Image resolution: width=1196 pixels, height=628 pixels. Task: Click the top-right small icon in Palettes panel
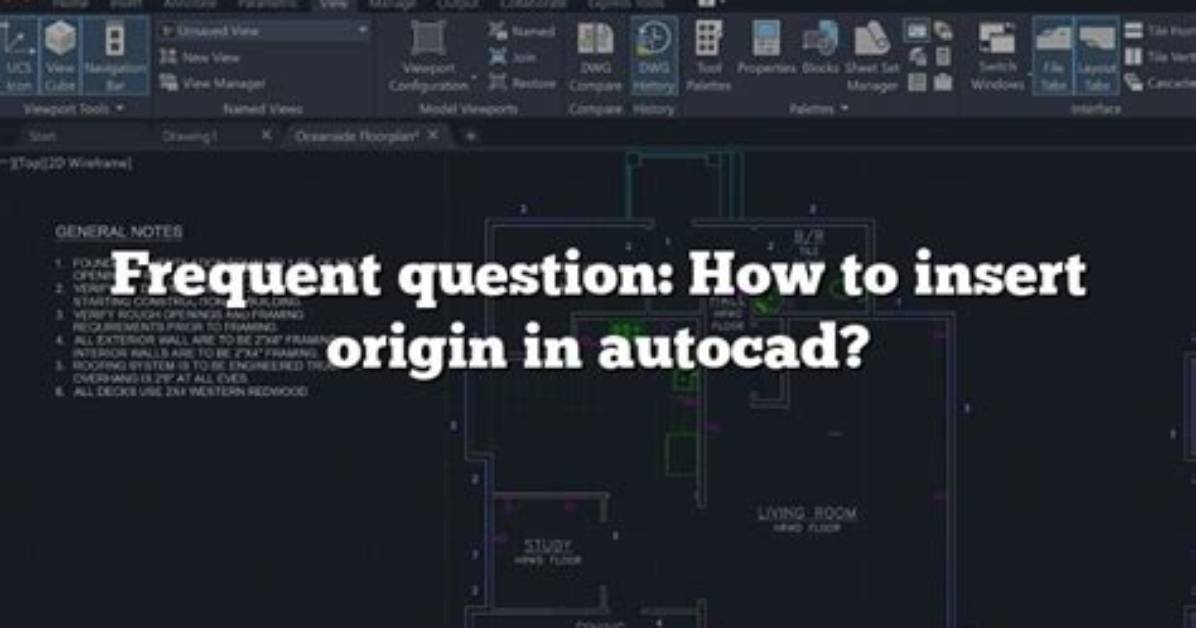(x=944, y=31)
